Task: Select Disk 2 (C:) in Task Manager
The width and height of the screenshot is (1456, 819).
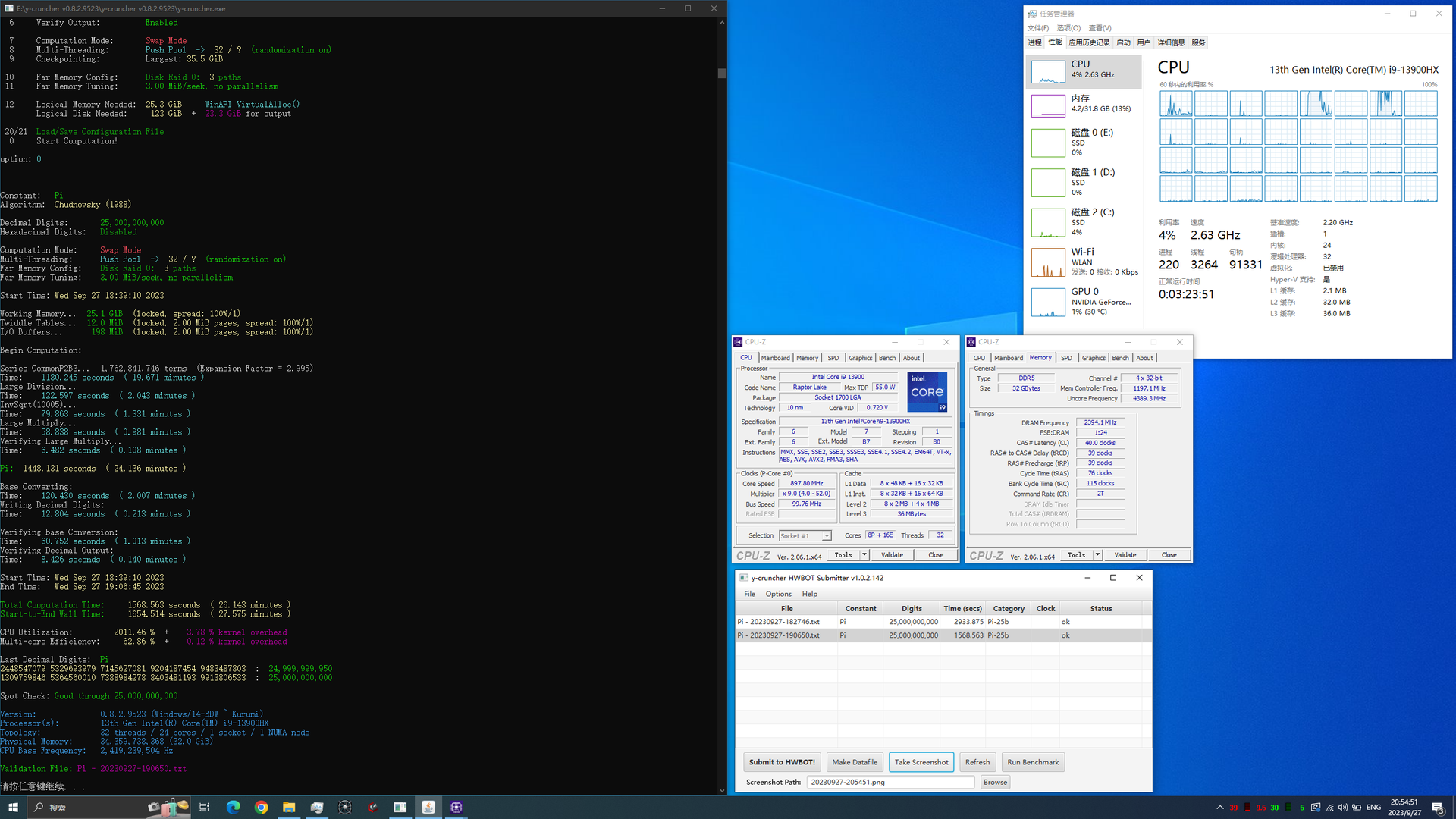Action: point(1084,221)
